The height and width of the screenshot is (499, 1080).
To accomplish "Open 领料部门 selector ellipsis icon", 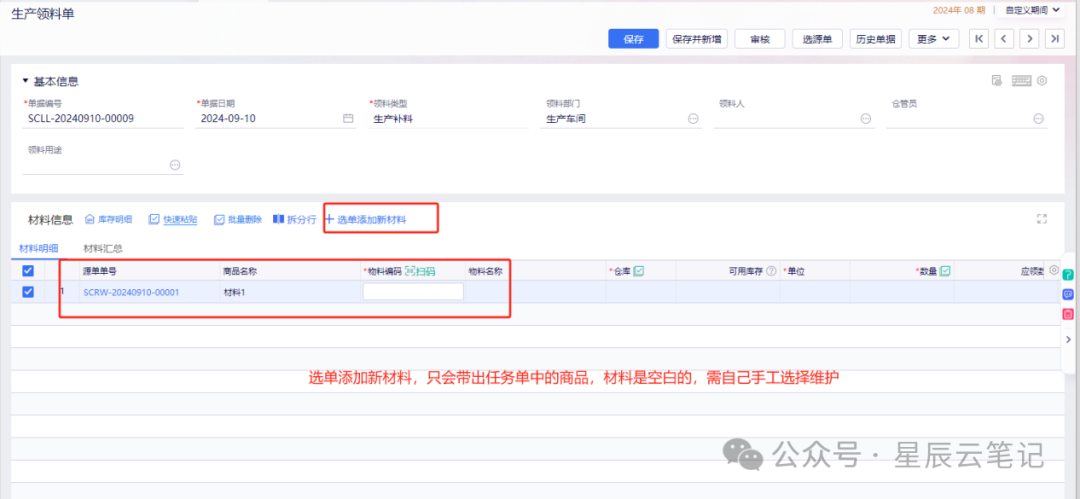I will [x=694, y=119].
